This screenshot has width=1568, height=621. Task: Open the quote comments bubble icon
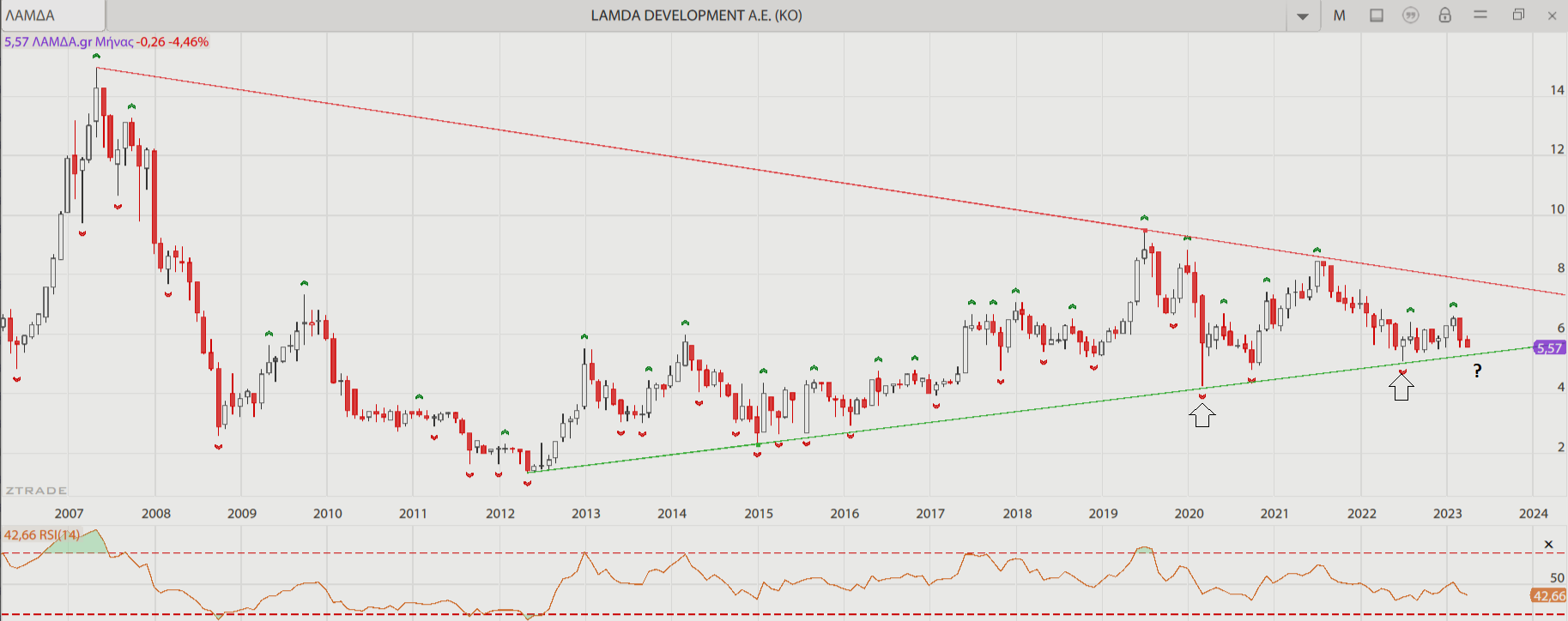point(1411,15)
